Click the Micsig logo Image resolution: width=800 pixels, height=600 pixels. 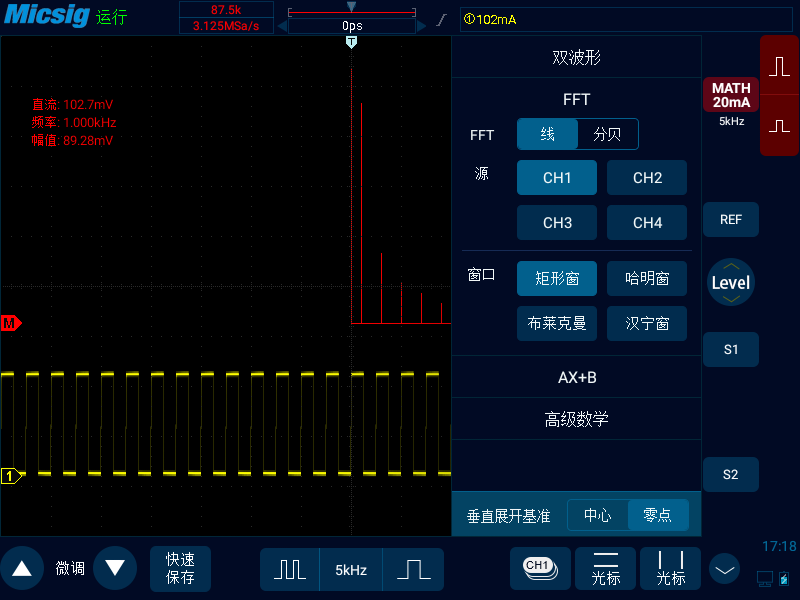tap(46, 15)
